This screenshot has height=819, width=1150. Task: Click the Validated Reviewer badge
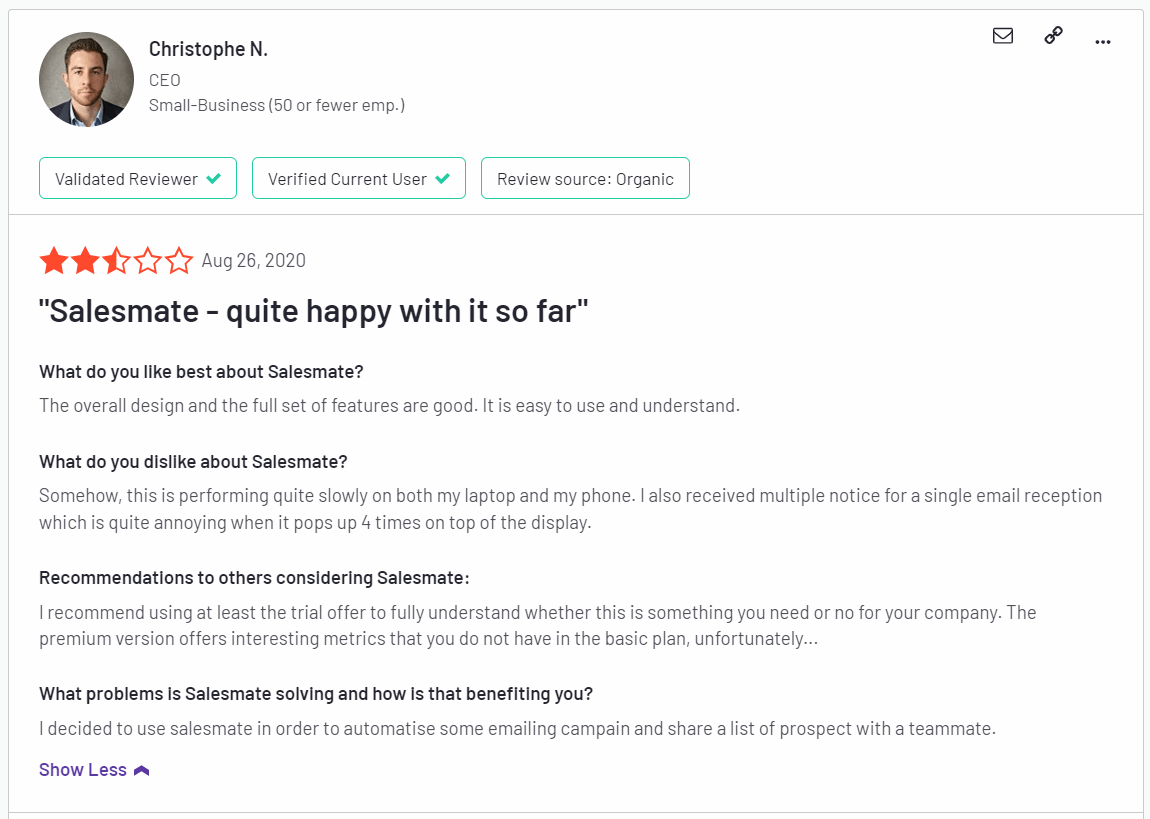(x=138, y=178)
